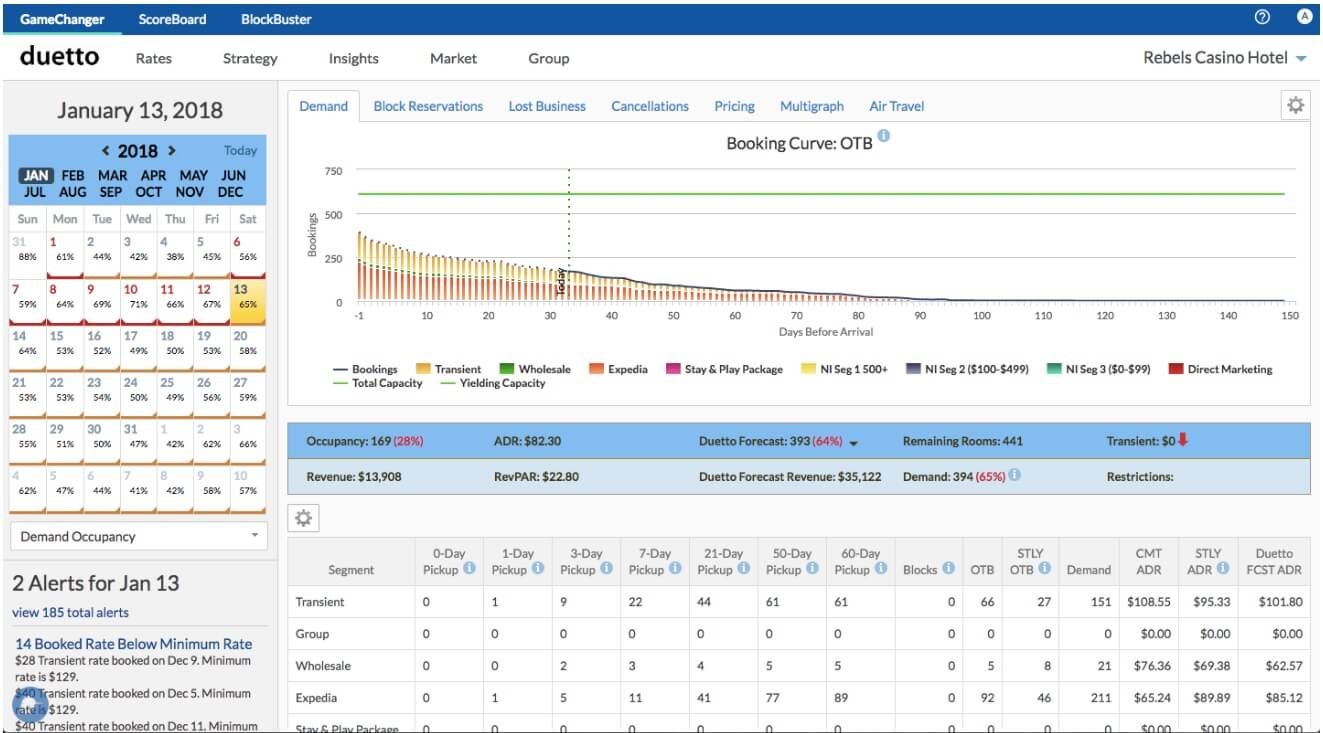This screenshot has height=733, width=1323.
Task: Click info icon beside 21-Day Pickup
Action: pos(744,569)
